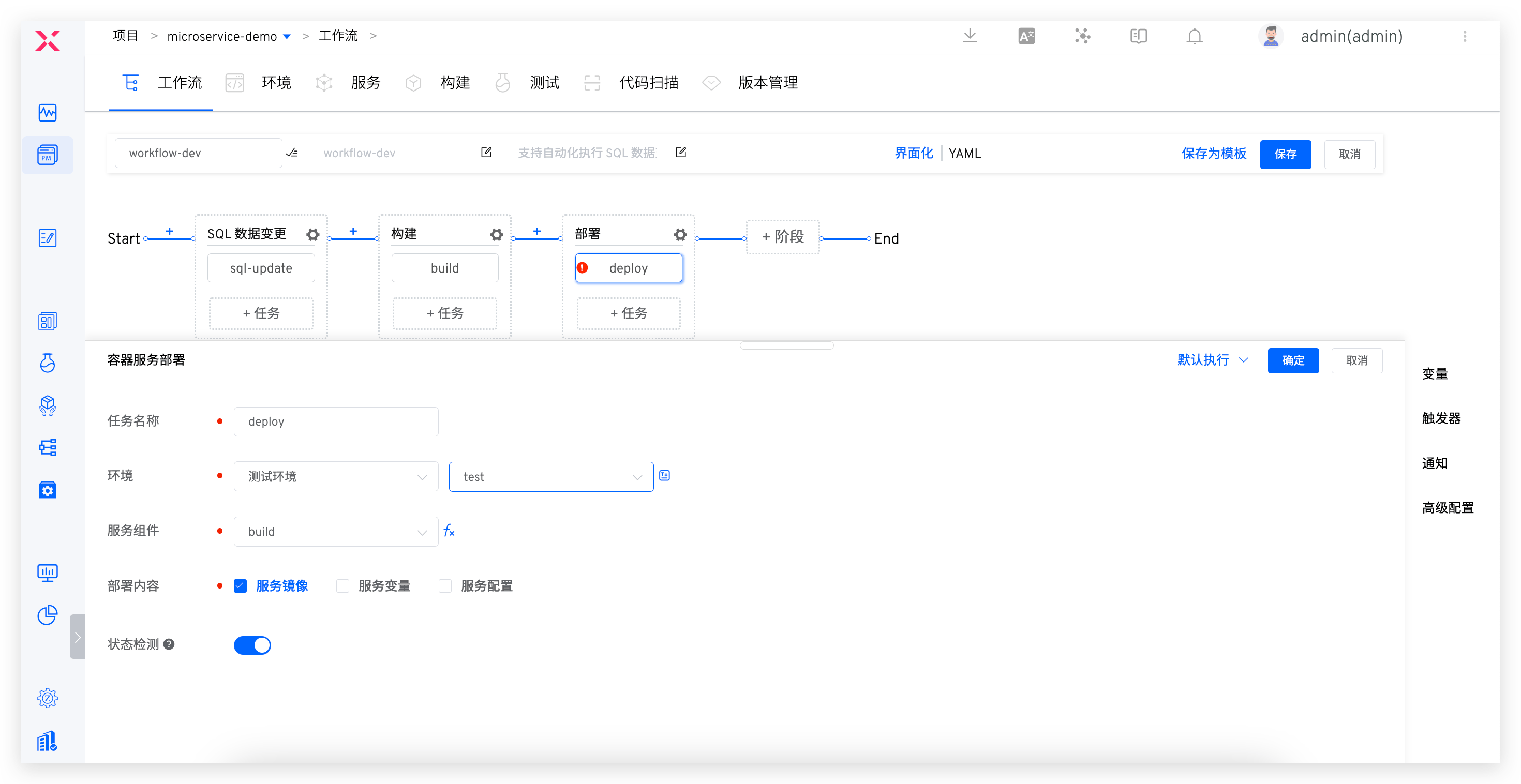The height and width of the screenshot is (784, 1521).
Task: Select the sql-update task
Action: (x=261, y=268)
